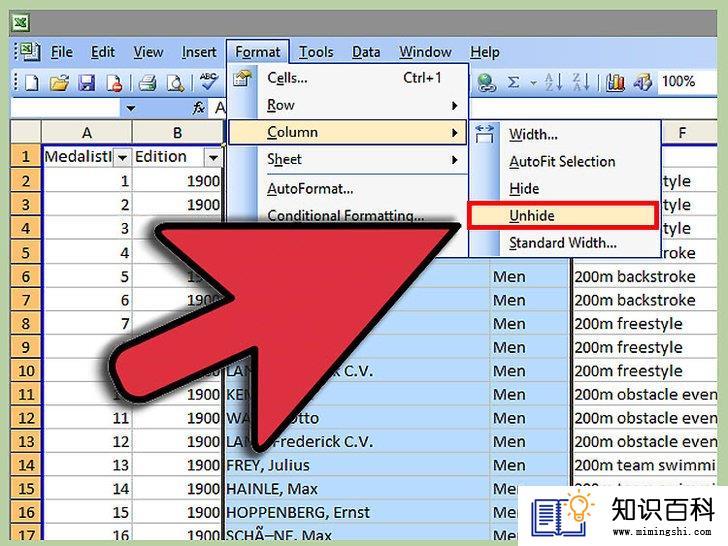Viewport: 728px width, 546px height.
Task: Click cell 'HOPPENBERG, Ernst'
Action: (357, 512)
